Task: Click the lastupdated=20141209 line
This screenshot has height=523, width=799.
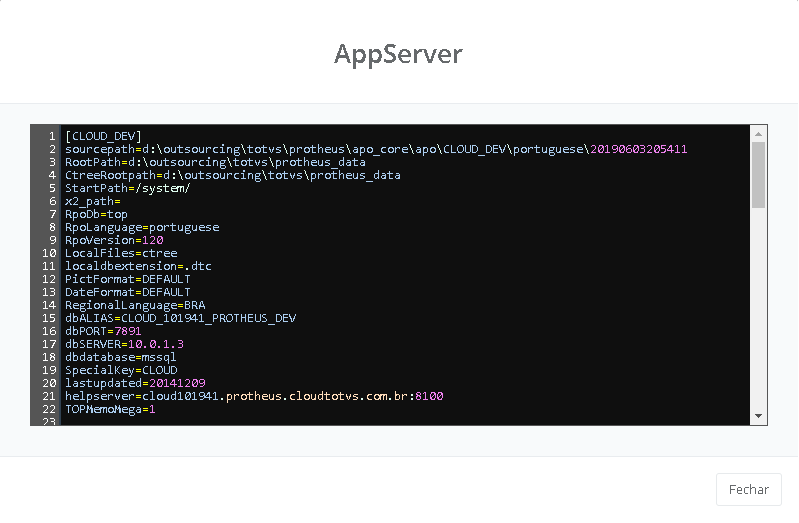Action: tap(135, 383)
